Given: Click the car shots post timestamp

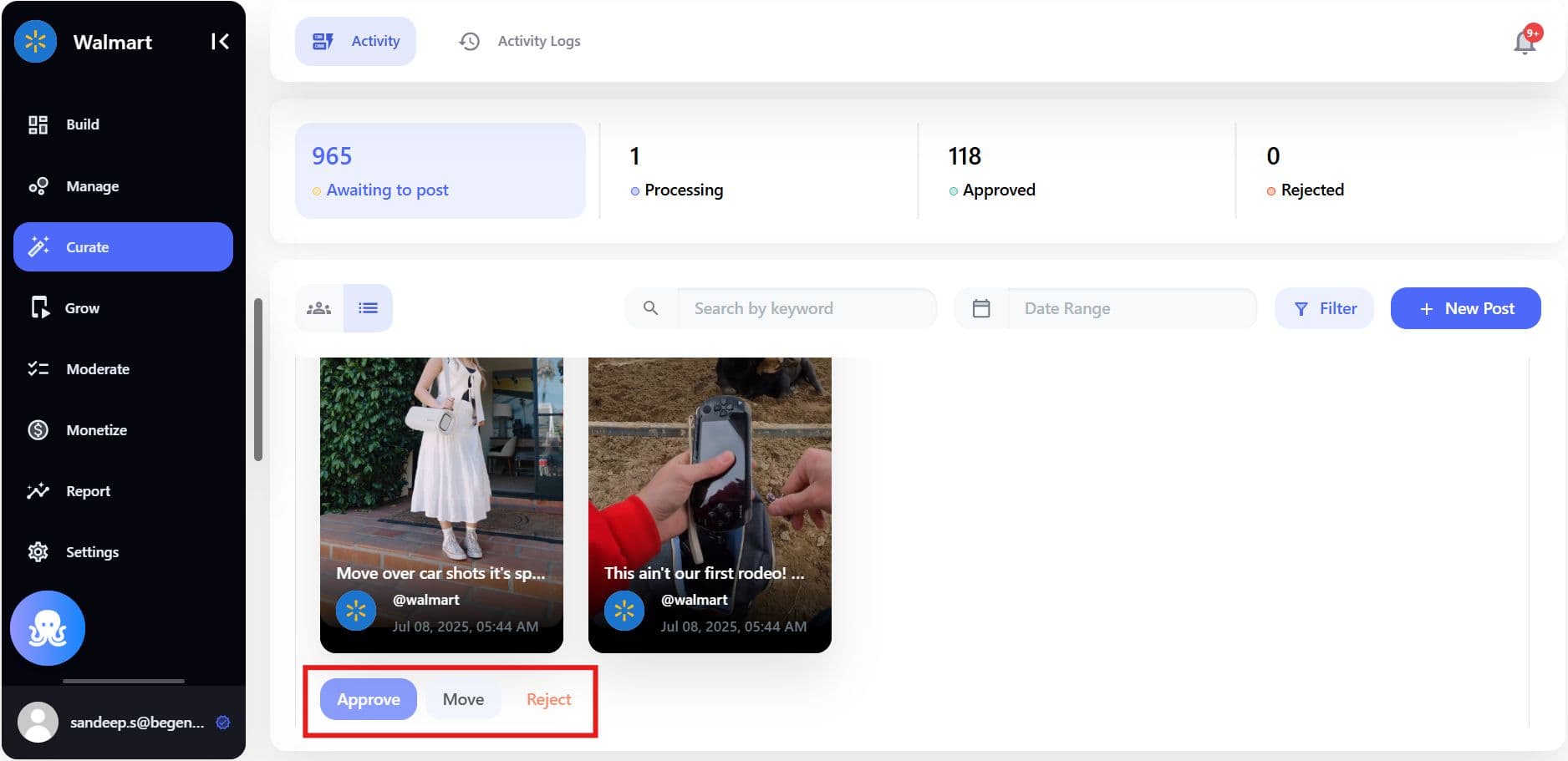Looking at the screenshot, I should point(466,627).
